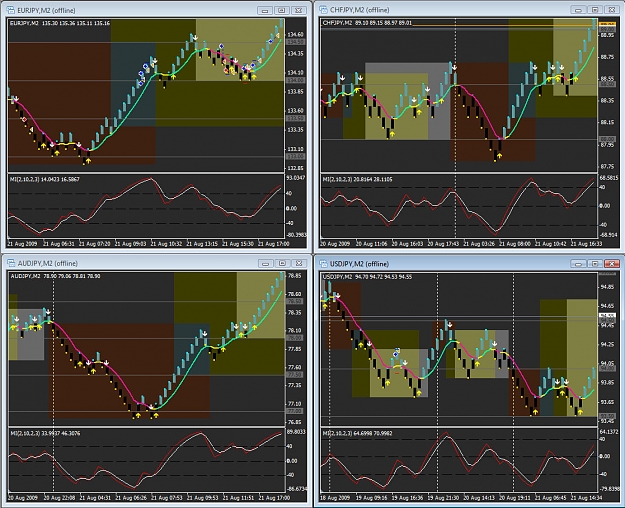Click price level 94.05 on USDJPY axis

[608, 363]
